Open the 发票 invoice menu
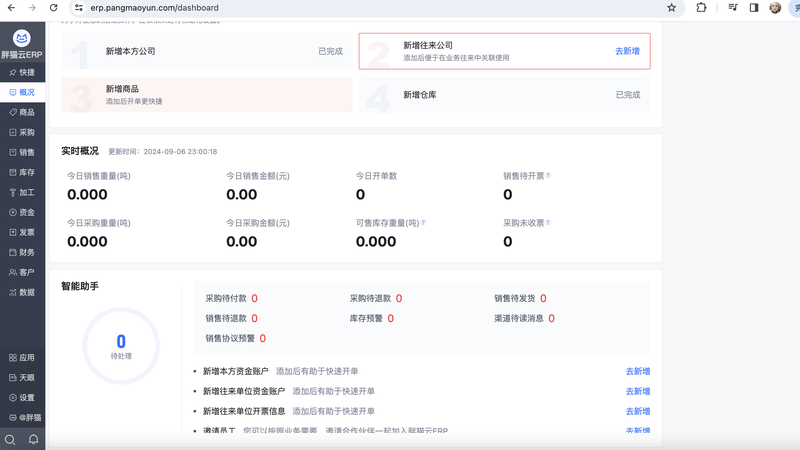800x450 pixels. pyautogui.click(x=22, y=232)
